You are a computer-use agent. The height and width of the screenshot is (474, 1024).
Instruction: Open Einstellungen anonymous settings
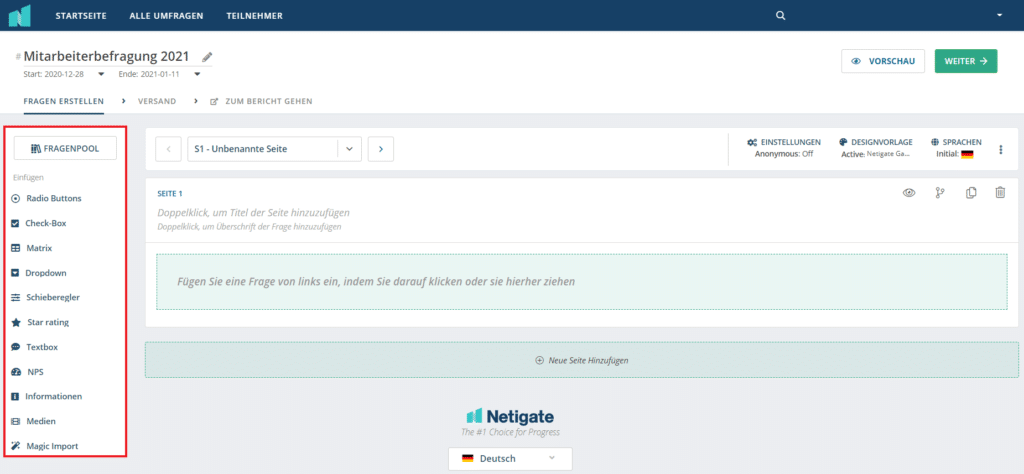point(784,148)
